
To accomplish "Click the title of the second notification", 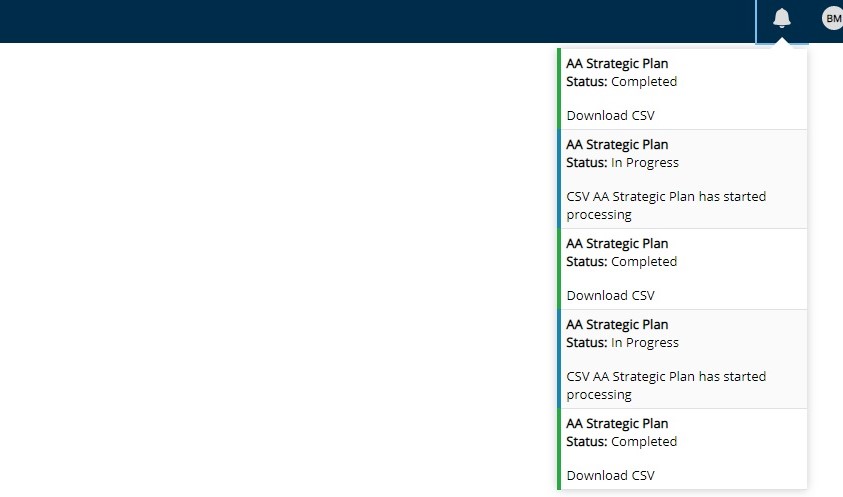I will [617, 144].
